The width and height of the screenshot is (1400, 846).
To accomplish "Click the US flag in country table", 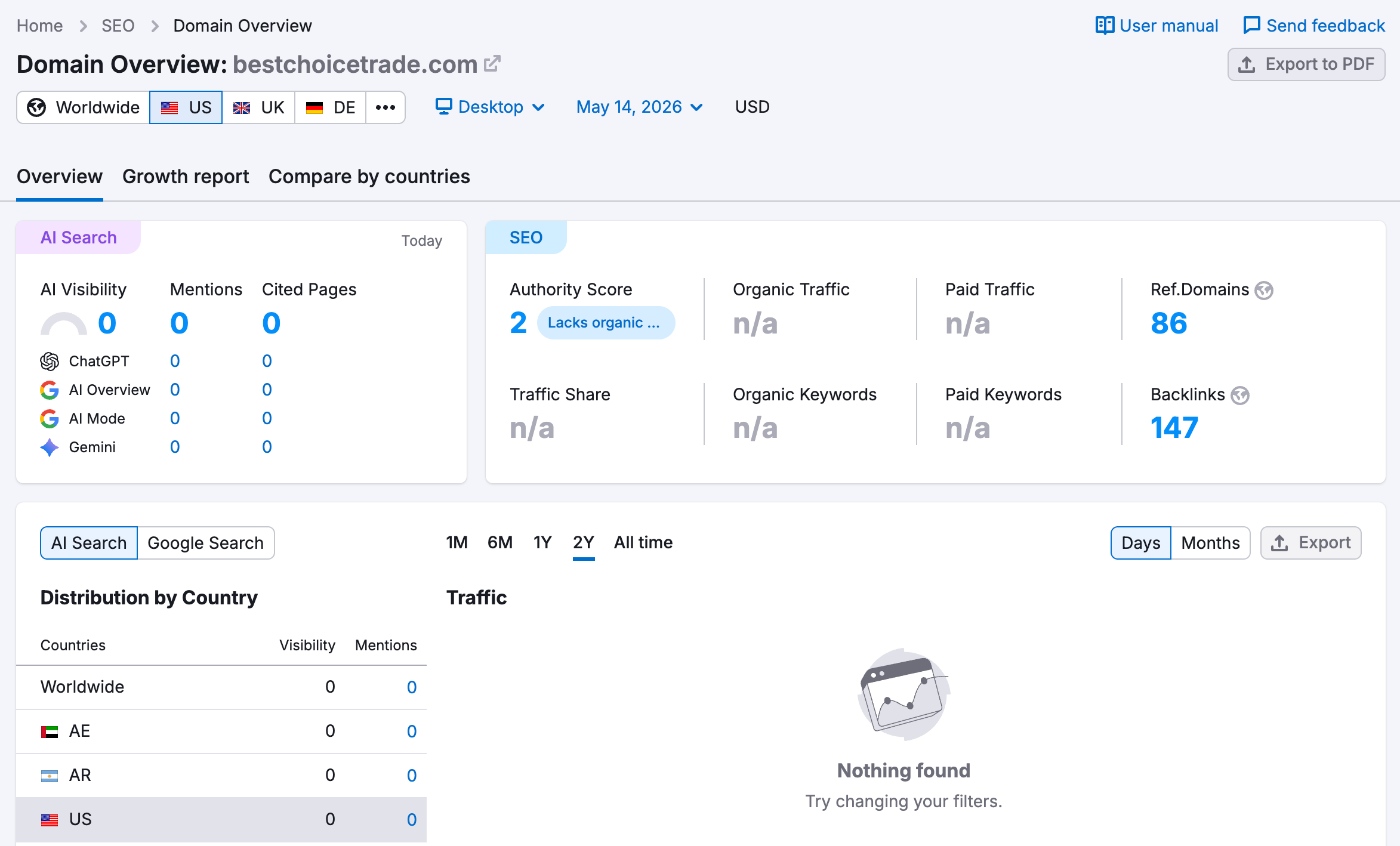I will point(50,820).
